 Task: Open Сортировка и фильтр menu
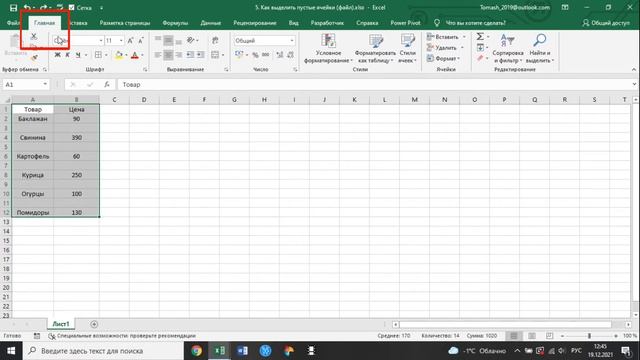508,49
